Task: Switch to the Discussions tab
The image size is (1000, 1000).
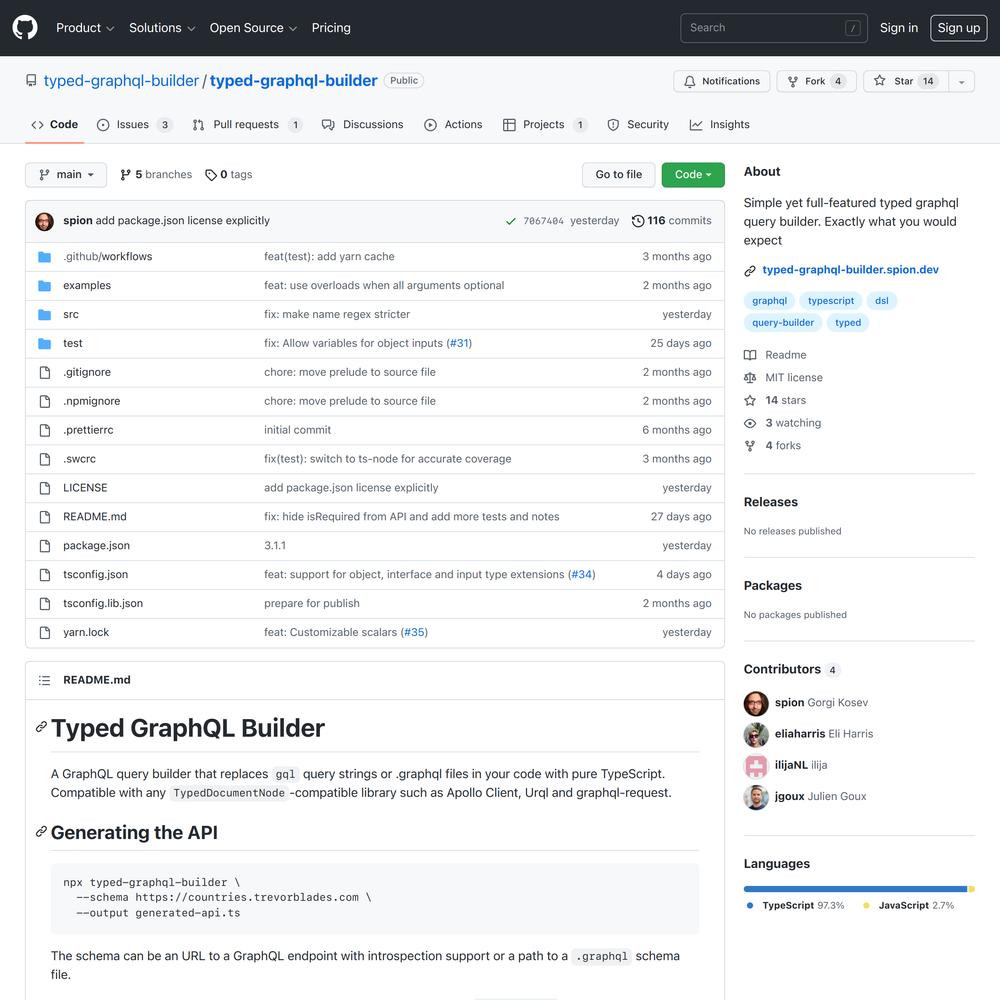Action: point(362,124)
